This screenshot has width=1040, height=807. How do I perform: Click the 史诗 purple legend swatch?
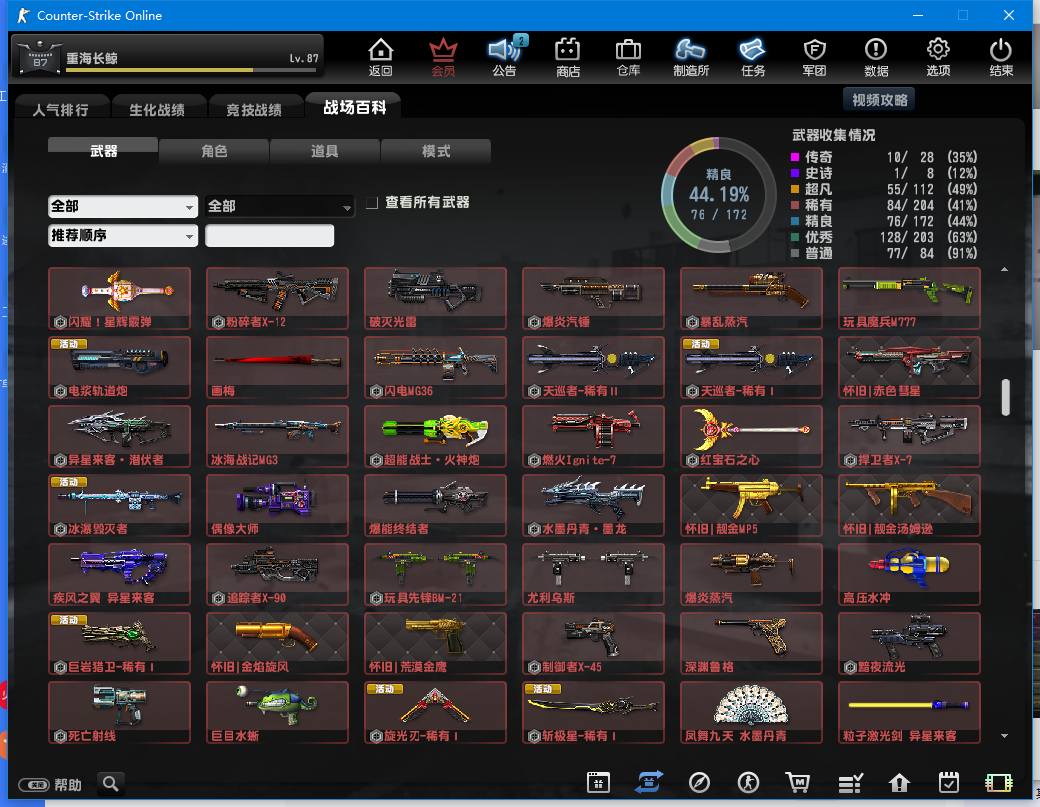click(x=795, y=173)
